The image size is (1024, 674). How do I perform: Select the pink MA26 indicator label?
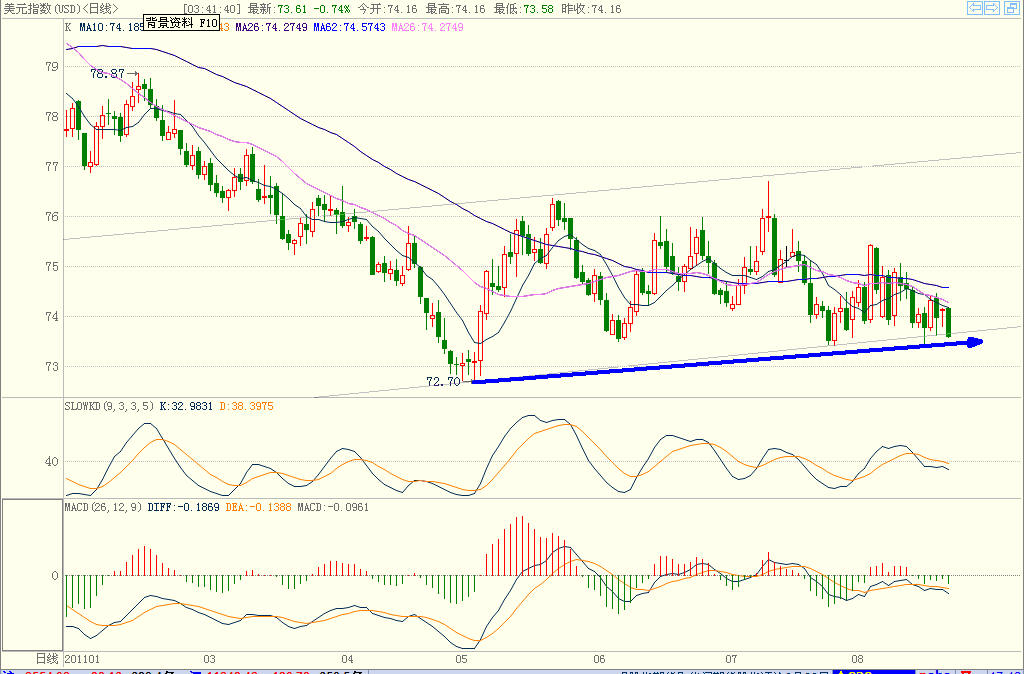coord(428,27)
